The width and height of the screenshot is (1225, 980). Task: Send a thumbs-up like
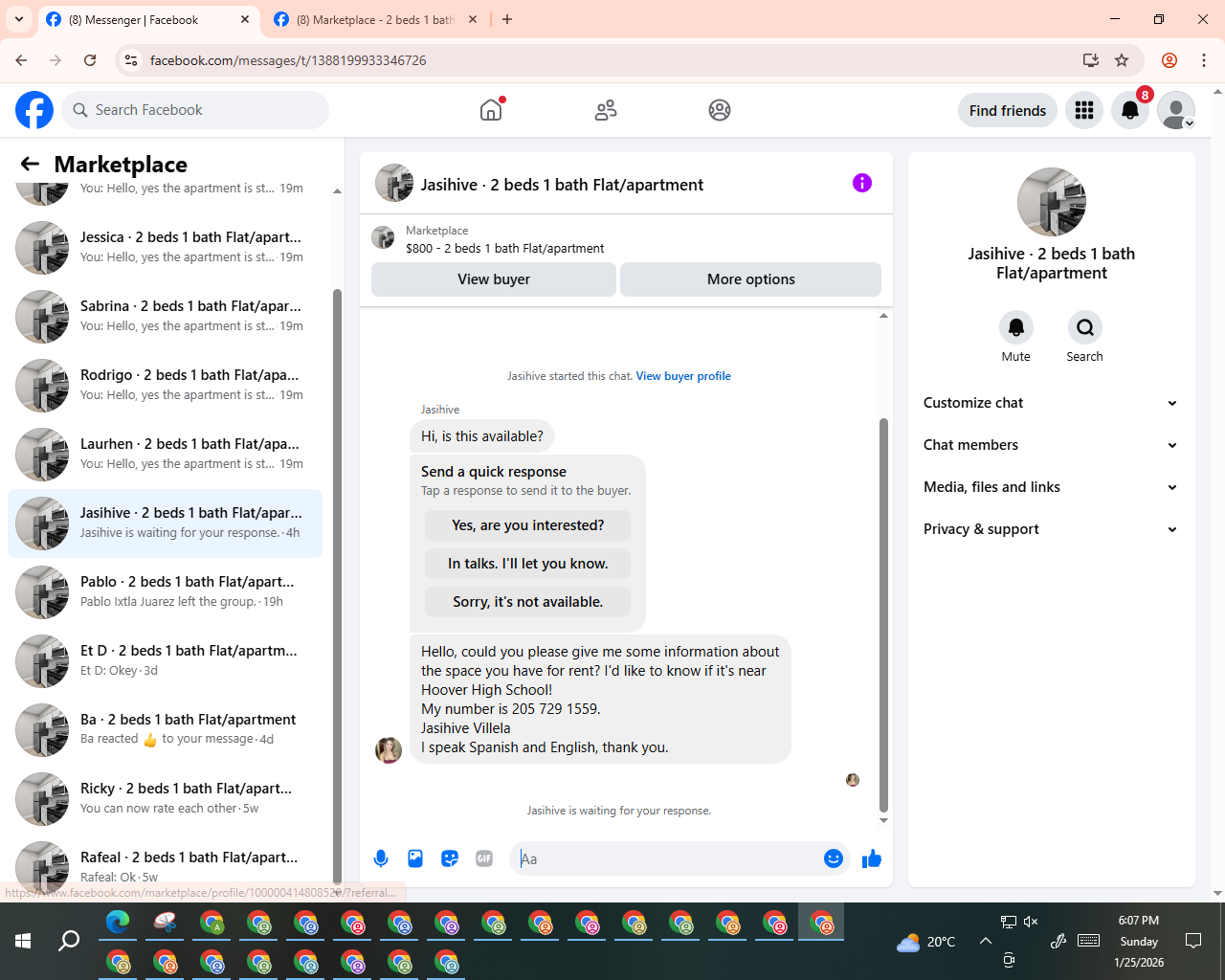coord(872,858)
